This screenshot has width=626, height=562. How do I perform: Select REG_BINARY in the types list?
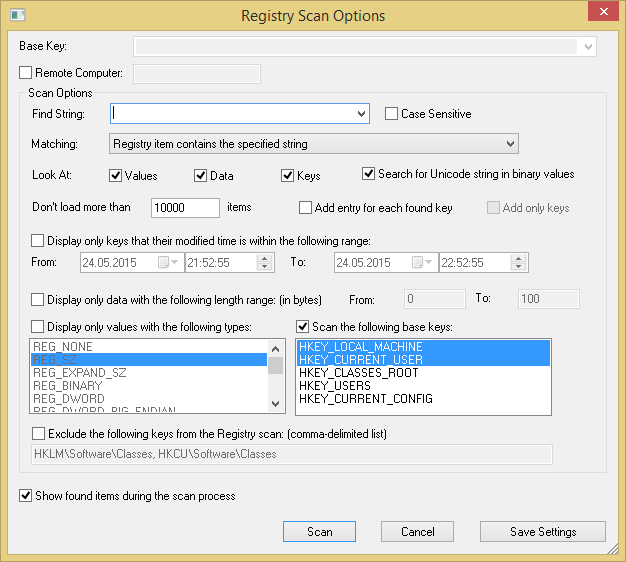tap(149, 386)
